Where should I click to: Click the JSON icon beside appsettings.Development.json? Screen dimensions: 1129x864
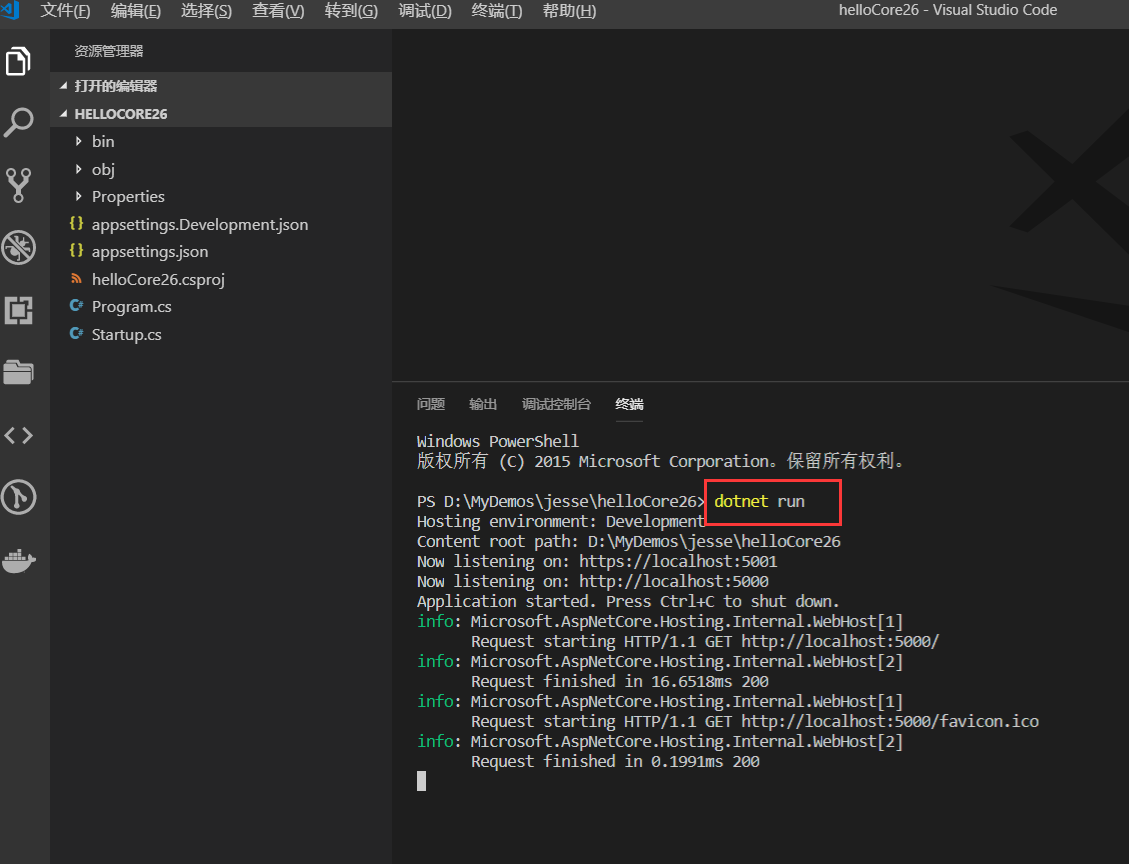(x=76, y=223)
